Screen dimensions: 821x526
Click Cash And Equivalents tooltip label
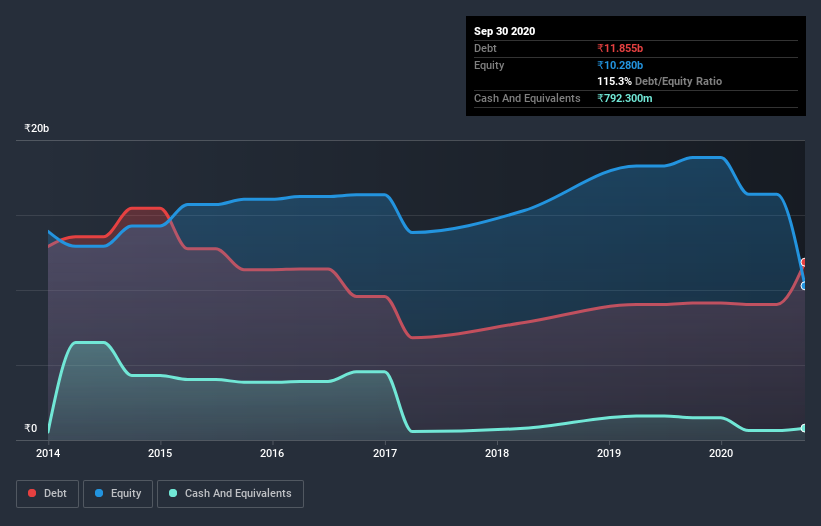tap(527, 98)
